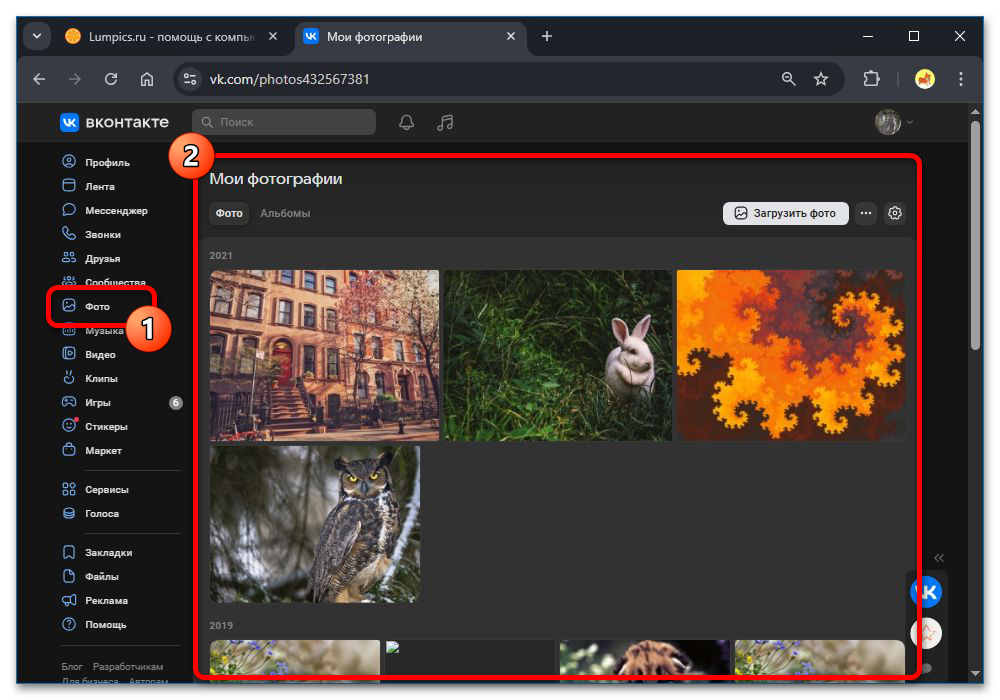Open Закладки bookmarks
This screenshot has height=700, width=1000.
click(x=97, y=552)
